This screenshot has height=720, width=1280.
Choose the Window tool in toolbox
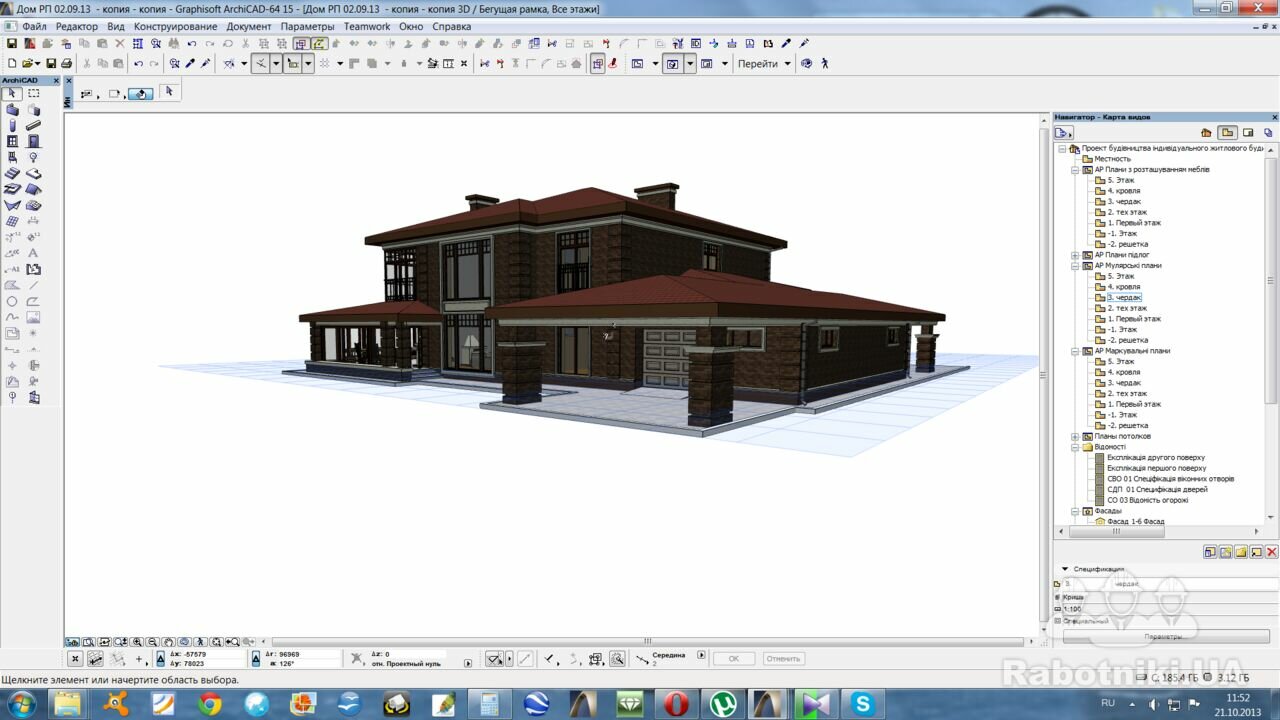point(12,141)
